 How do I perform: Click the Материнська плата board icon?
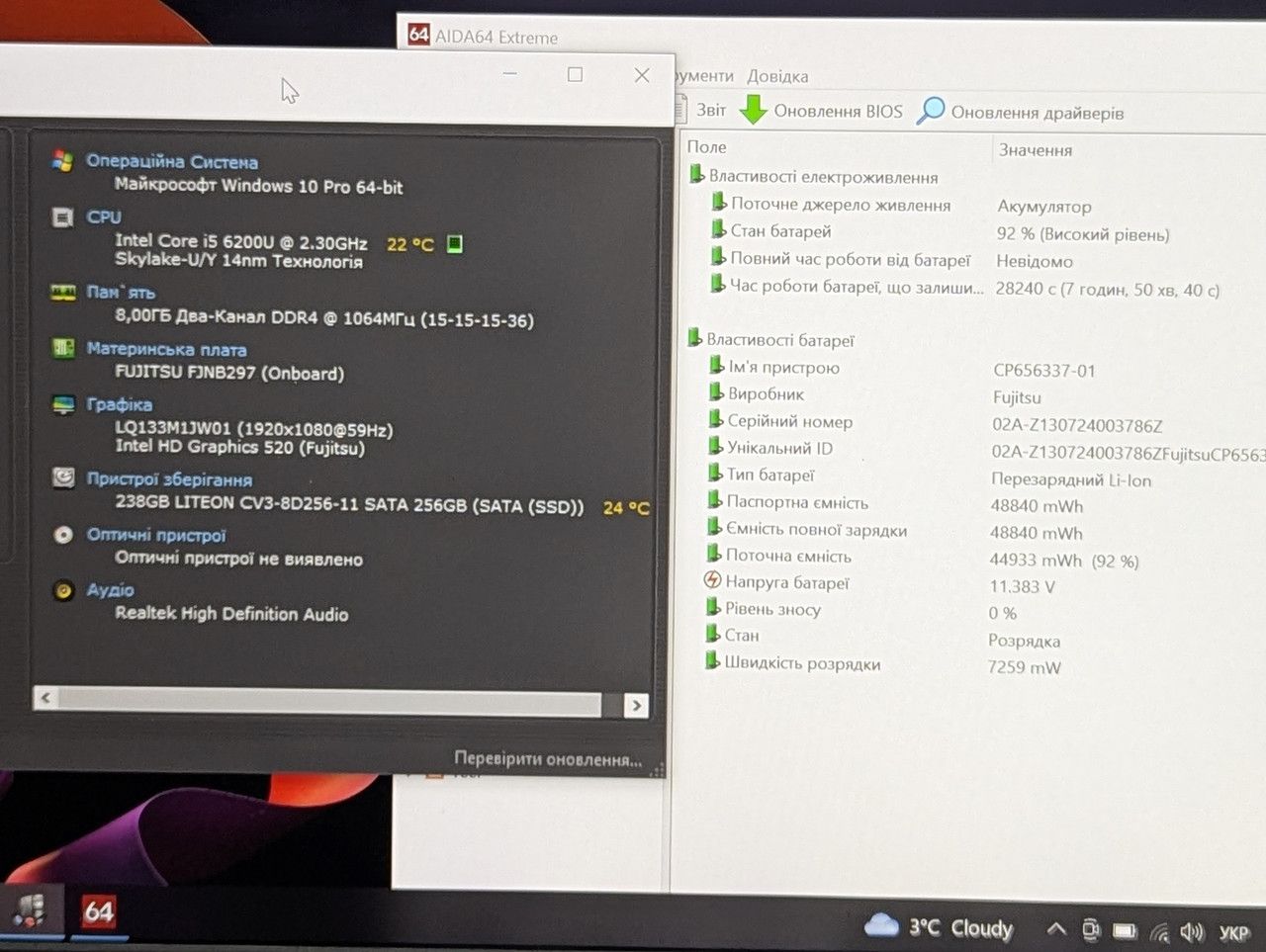pyautogui.click(x=62, y=348)
